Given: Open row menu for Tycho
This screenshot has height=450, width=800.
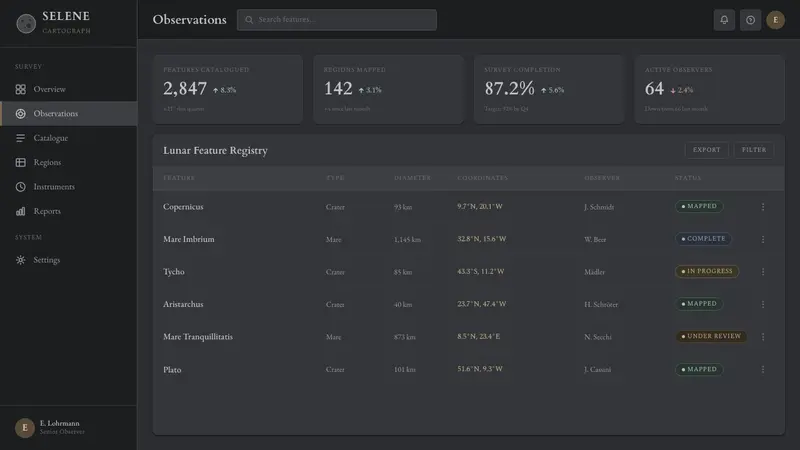Looking at the screenshot, I should point(763,272).
